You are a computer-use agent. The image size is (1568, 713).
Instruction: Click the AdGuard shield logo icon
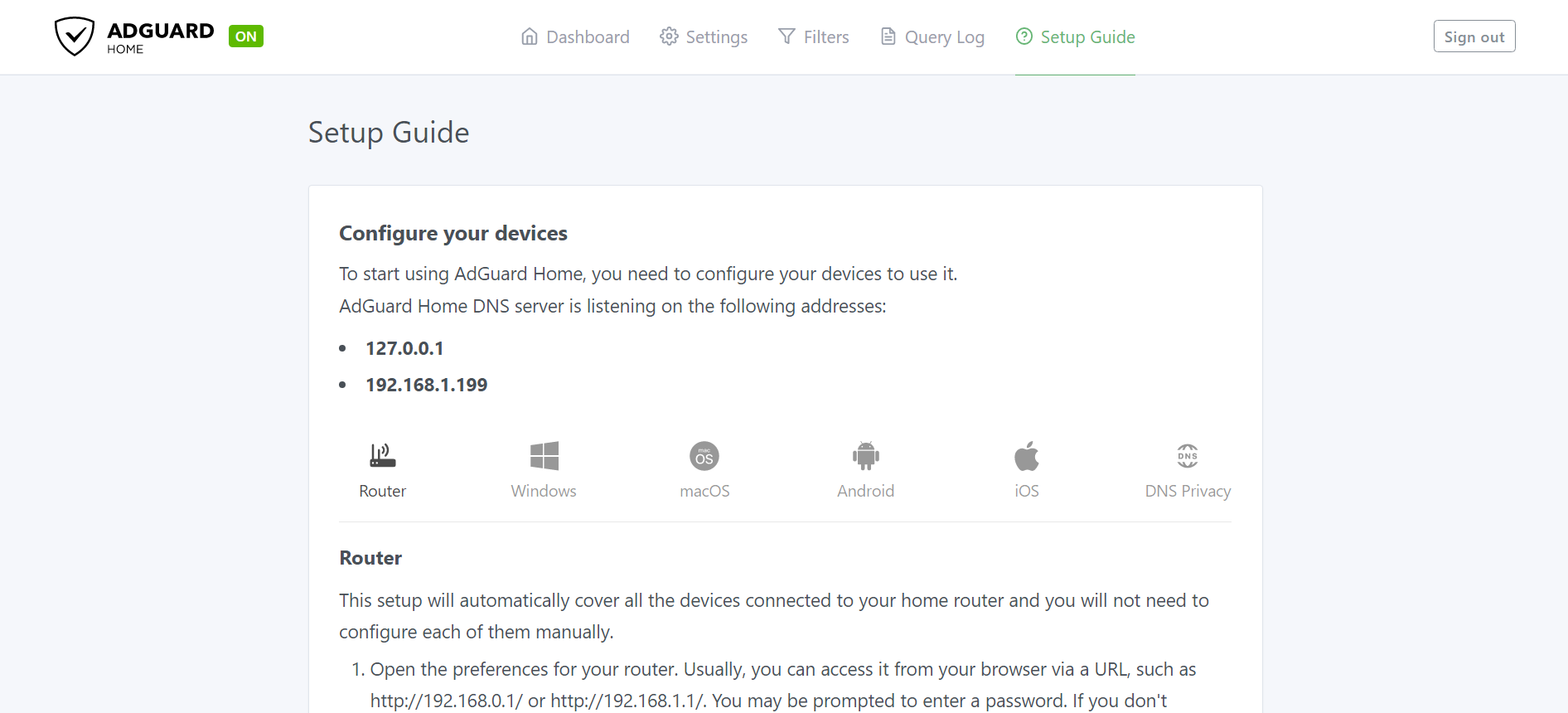coord(75,36)
